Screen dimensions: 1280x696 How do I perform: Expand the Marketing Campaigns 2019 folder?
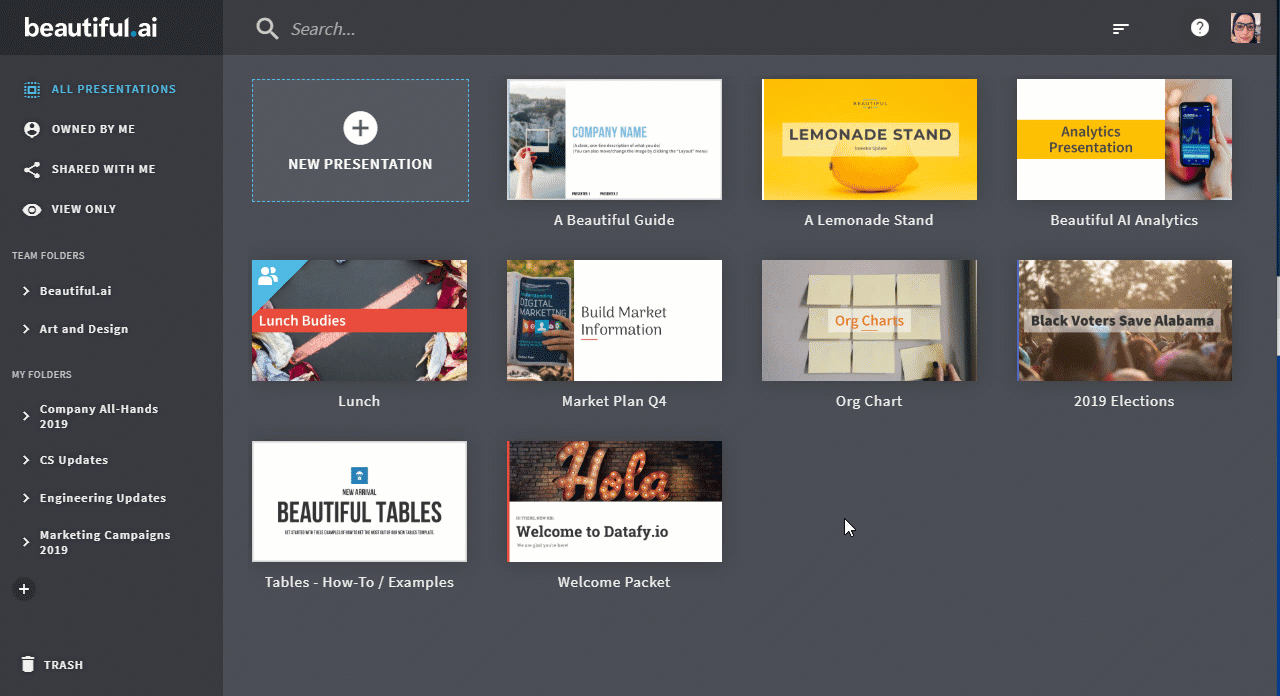26,542
